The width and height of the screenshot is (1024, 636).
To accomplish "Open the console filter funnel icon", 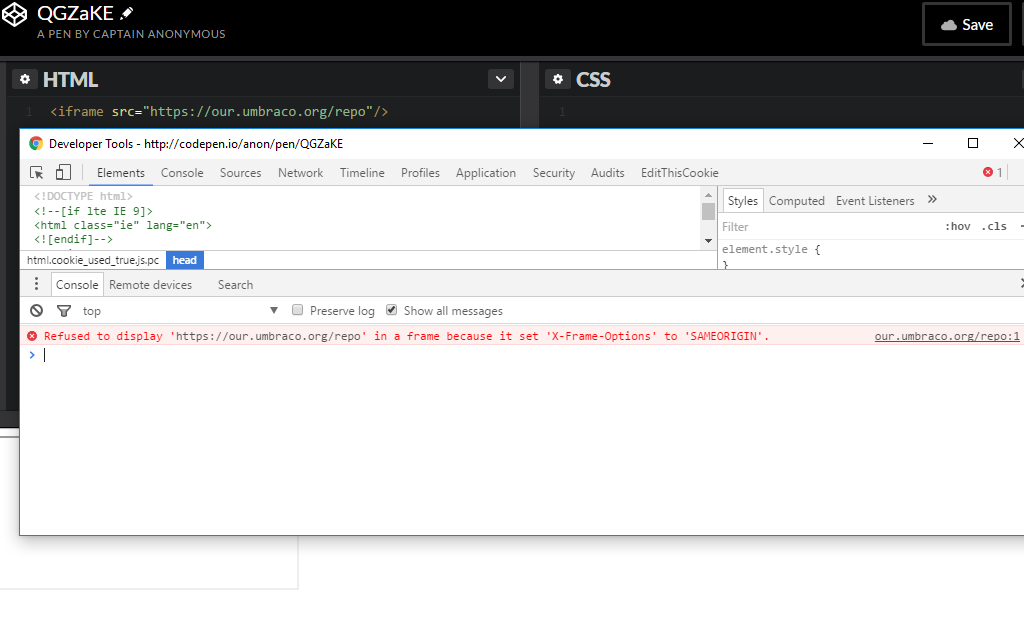I will click(x=64, y=311).
